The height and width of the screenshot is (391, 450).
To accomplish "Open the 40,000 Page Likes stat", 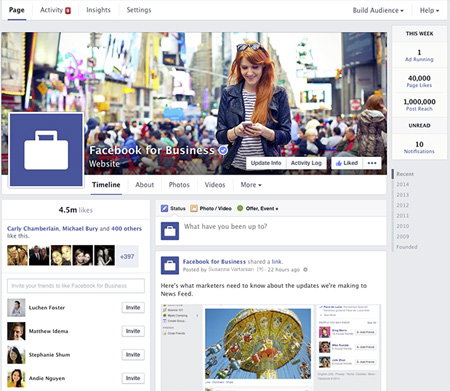I will pos(419,81).
